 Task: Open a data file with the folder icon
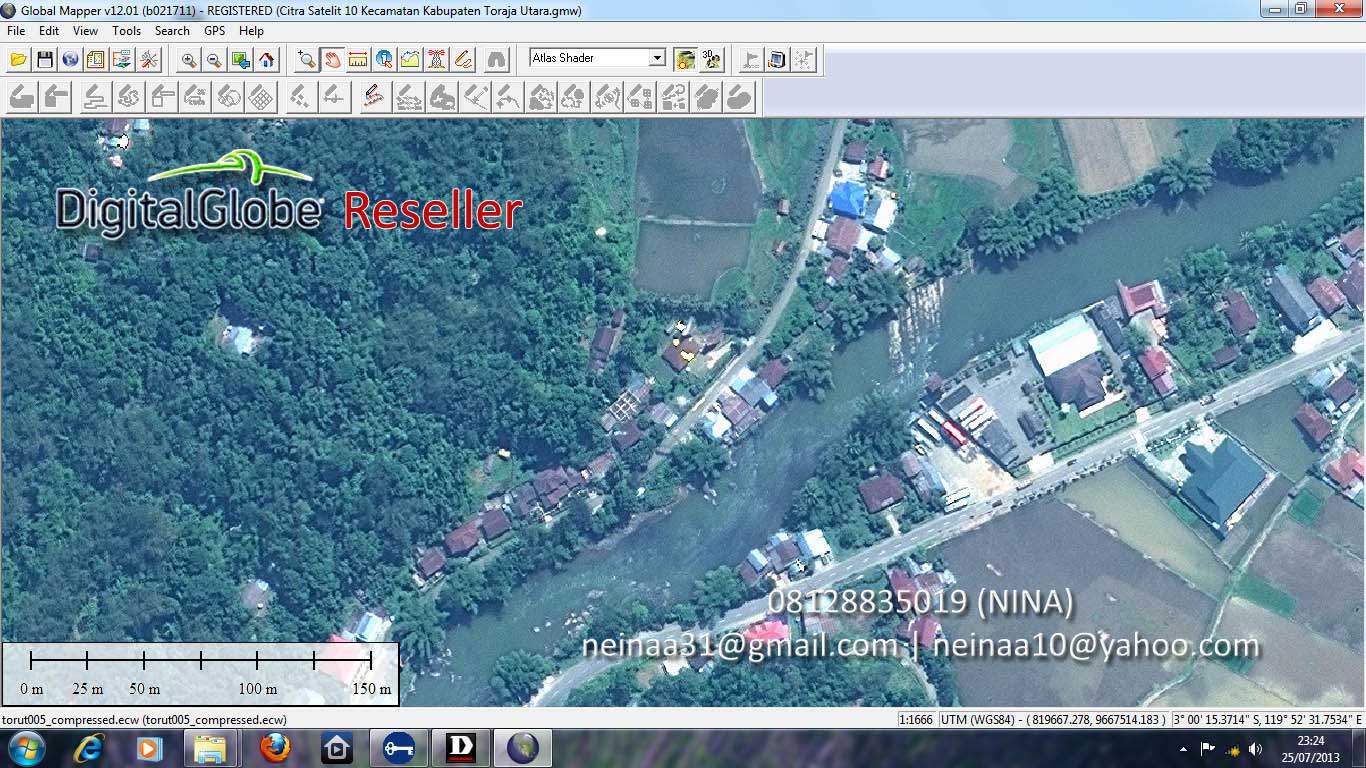[x=17, y=59]
